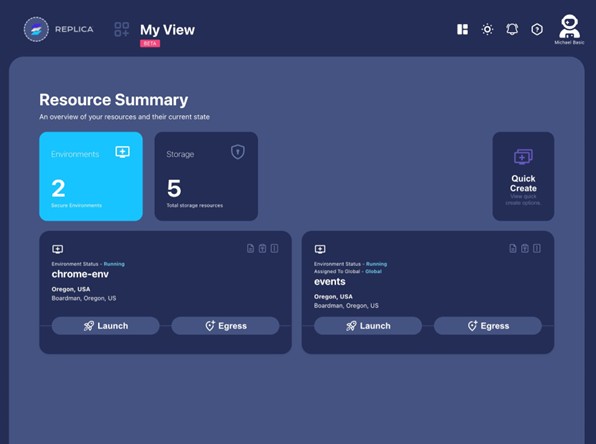Image resolution: width=596 pixels, height=444 pixels.
Task: Click the info icon on the events card
Action: pyautogui.click(x=537, y=248)
